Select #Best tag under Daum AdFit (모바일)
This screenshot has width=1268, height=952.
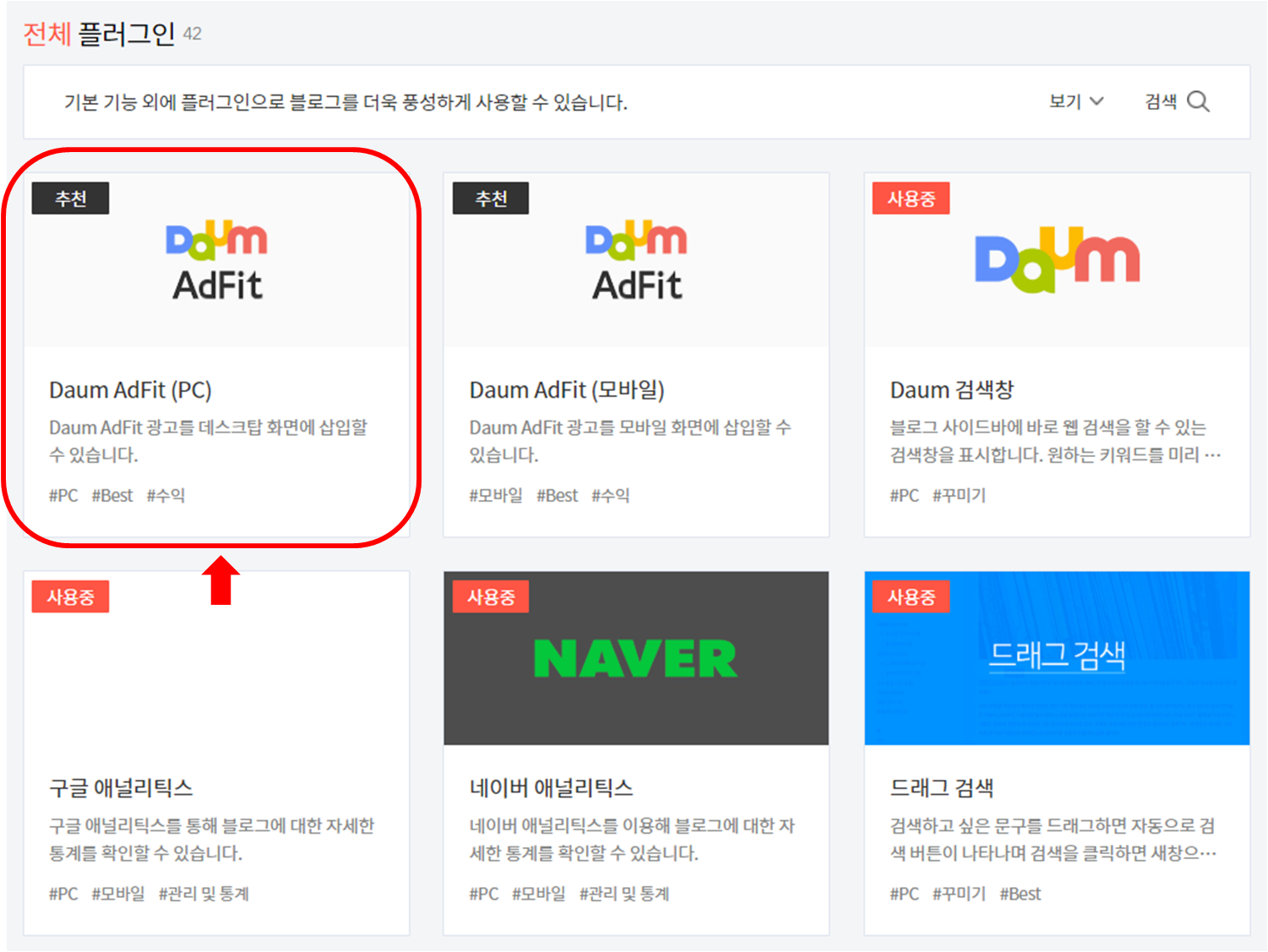pyautogui.click(x=558, y=496)
